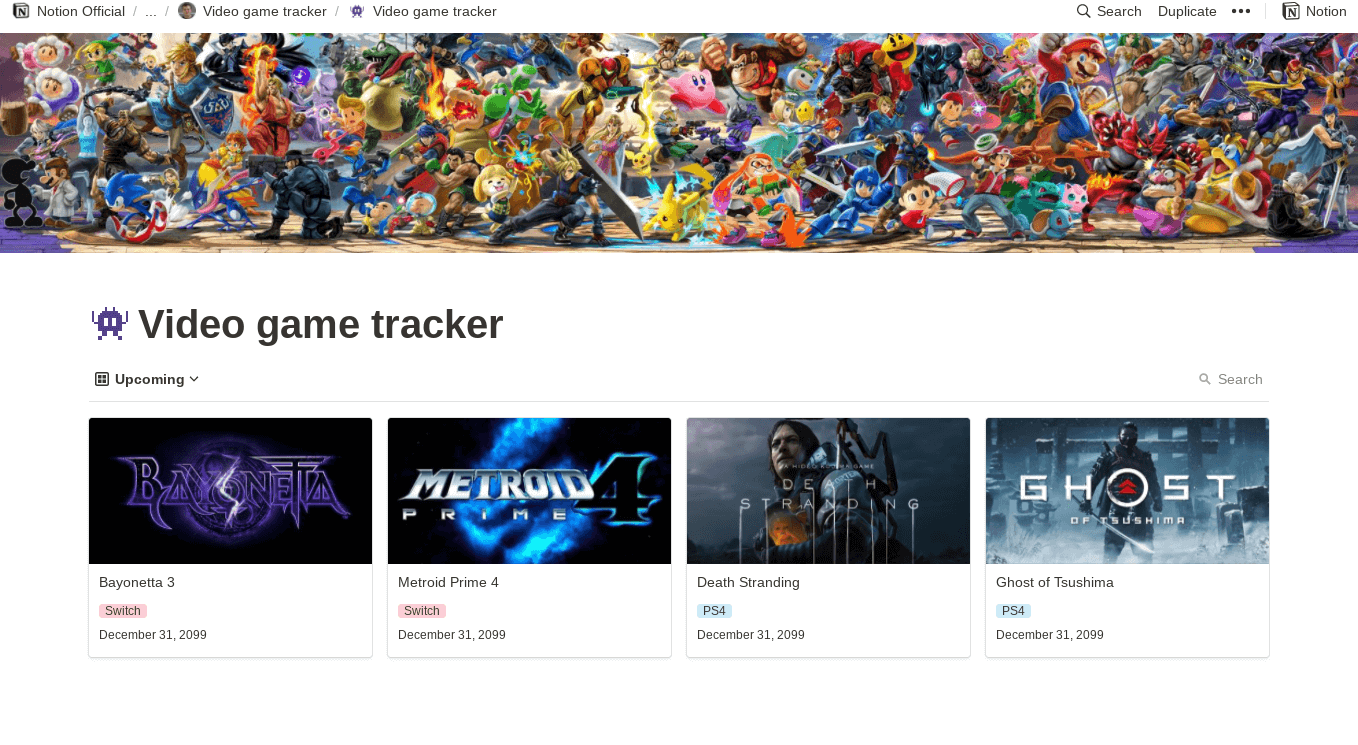
Task: Click the PS4 tag on Ghost of Tsushima
Action: pos(1013,611)
